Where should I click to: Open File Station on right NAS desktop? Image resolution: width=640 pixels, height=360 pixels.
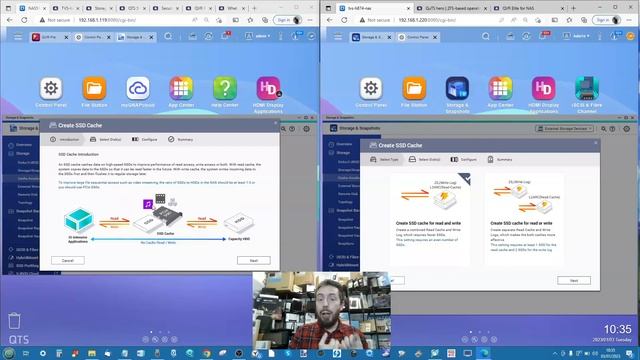(x=414, y=88)
